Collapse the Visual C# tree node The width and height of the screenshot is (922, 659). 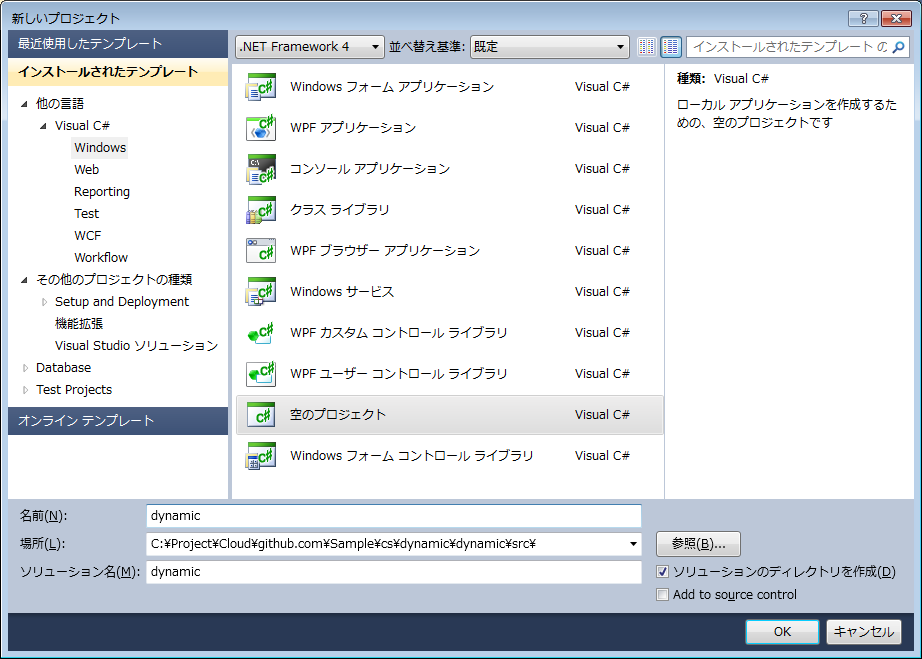(x=43, y=126)
